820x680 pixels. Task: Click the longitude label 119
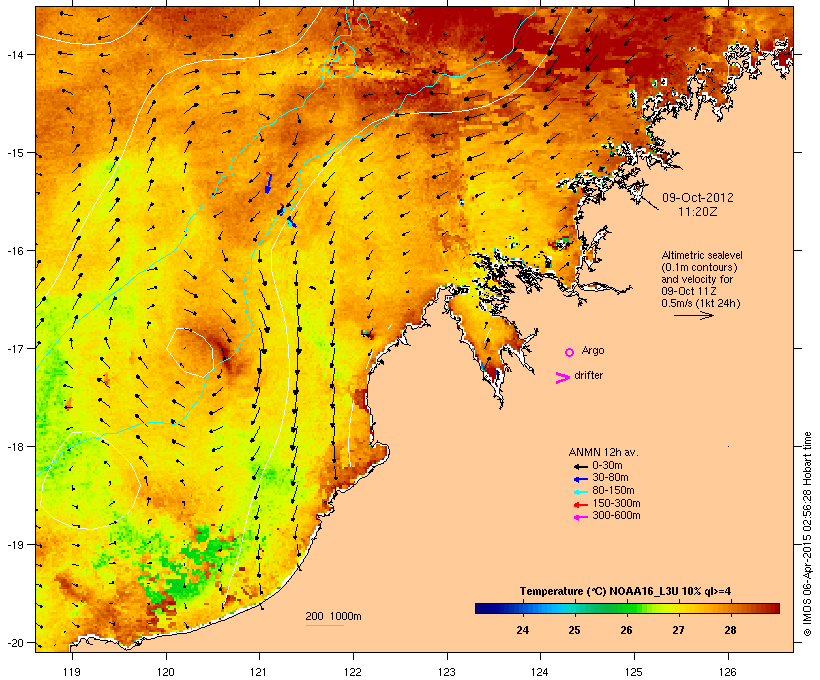coord(72,672)
